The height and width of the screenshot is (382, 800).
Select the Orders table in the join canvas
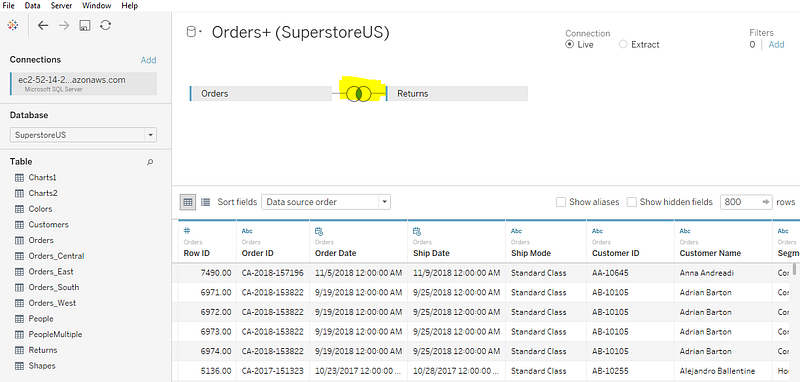pos(261,94)
